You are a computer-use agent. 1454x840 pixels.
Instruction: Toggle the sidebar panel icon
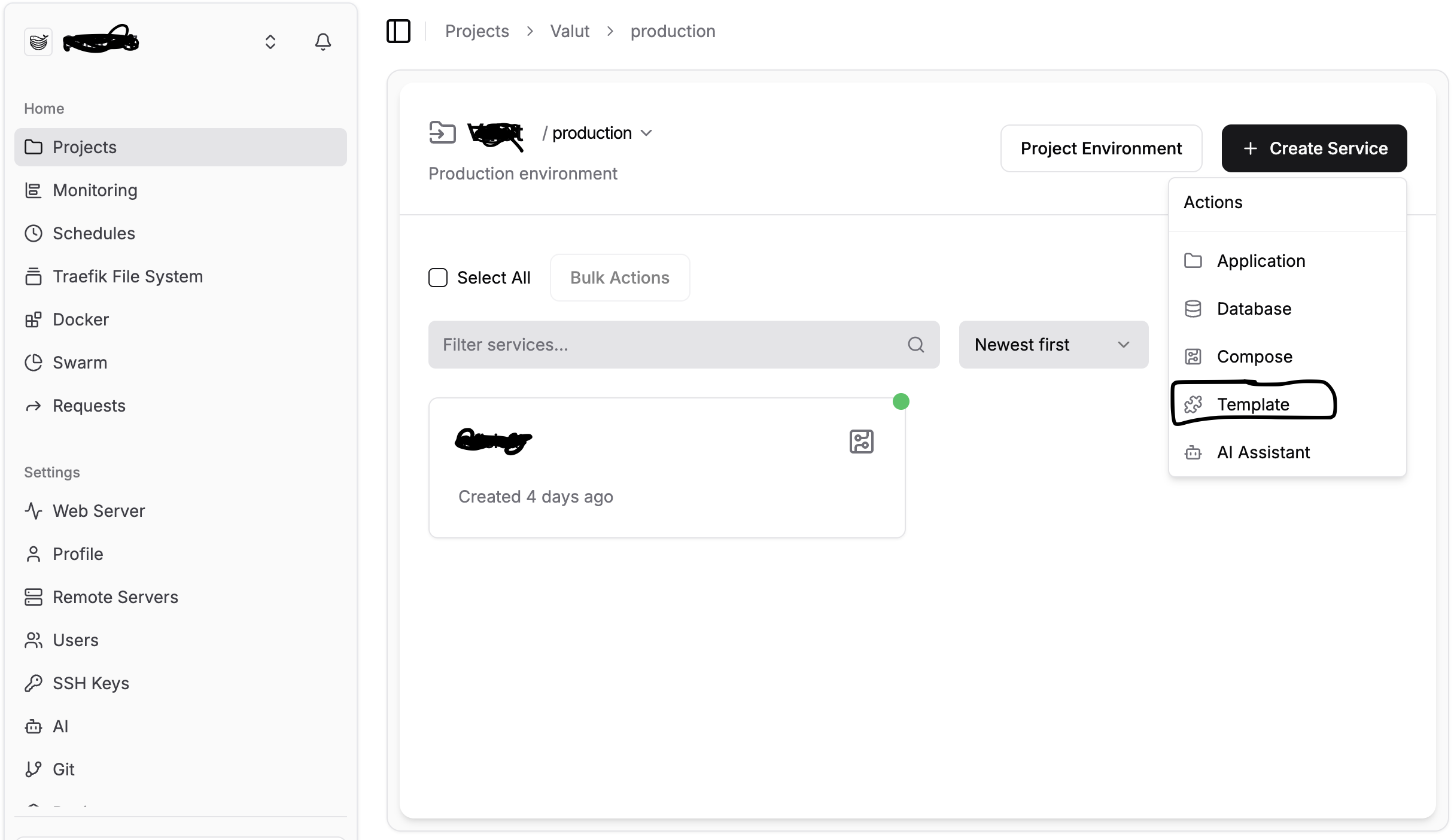click(399, 31)
